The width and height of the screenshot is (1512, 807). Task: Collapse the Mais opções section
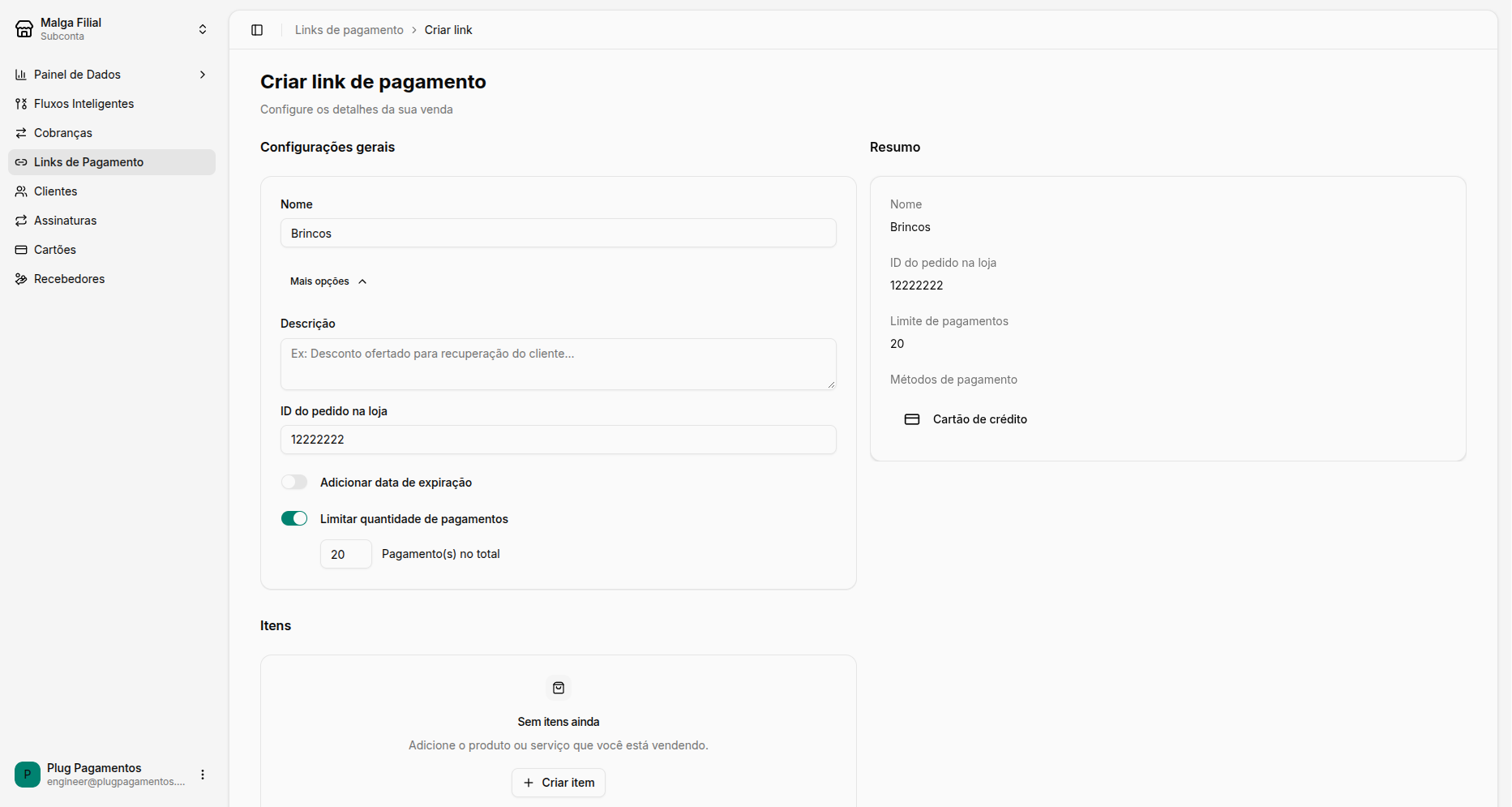328,281
